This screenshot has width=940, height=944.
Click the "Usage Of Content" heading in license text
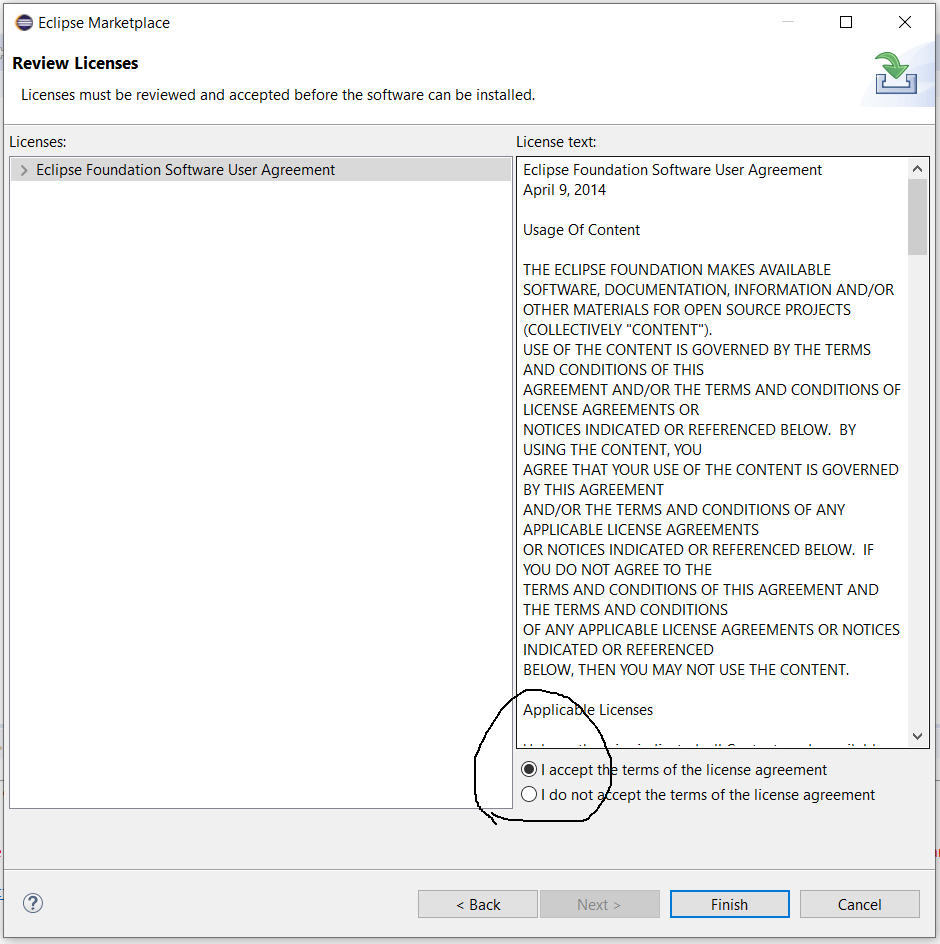coord(581,230)
